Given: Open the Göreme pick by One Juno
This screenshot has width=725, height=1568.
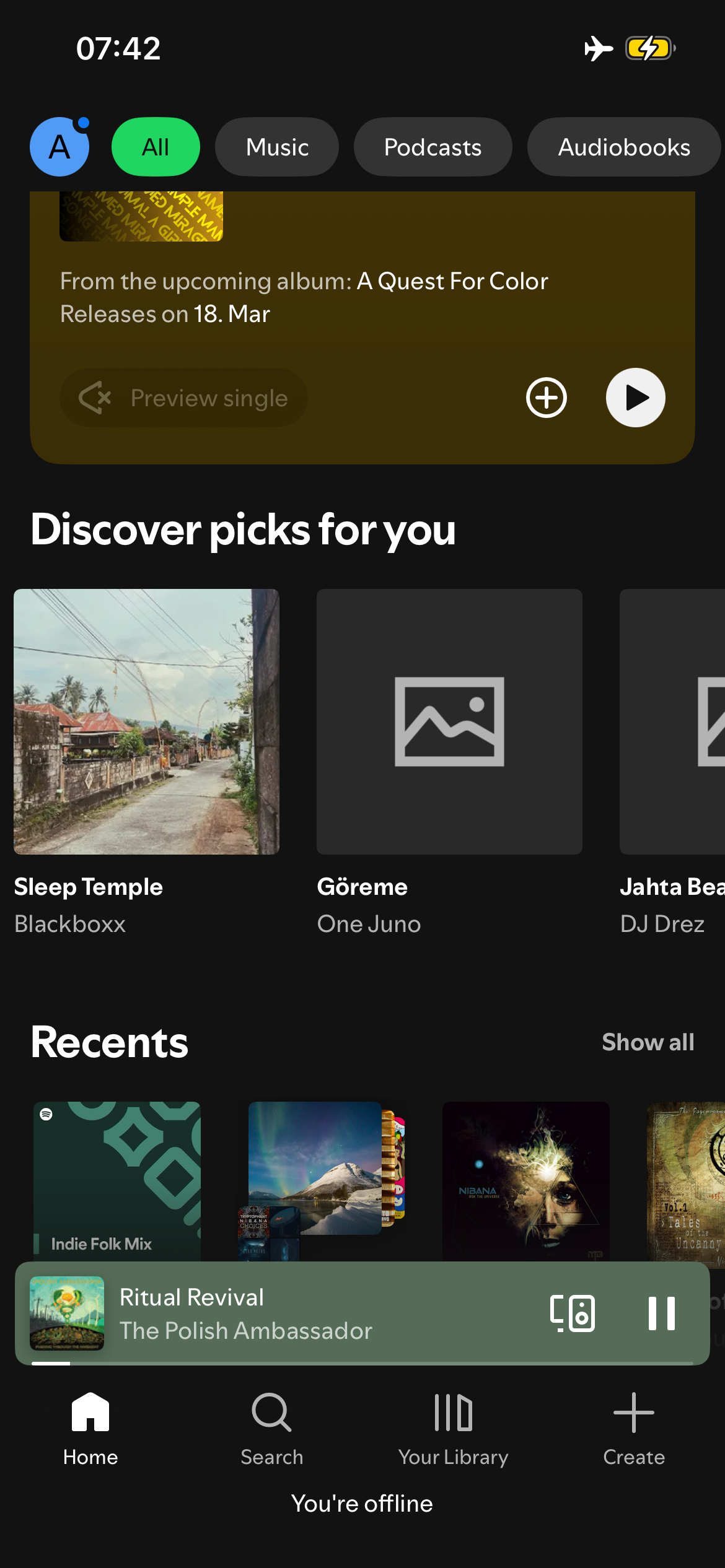Looking at the screenshot, I should tap(449, 721).
